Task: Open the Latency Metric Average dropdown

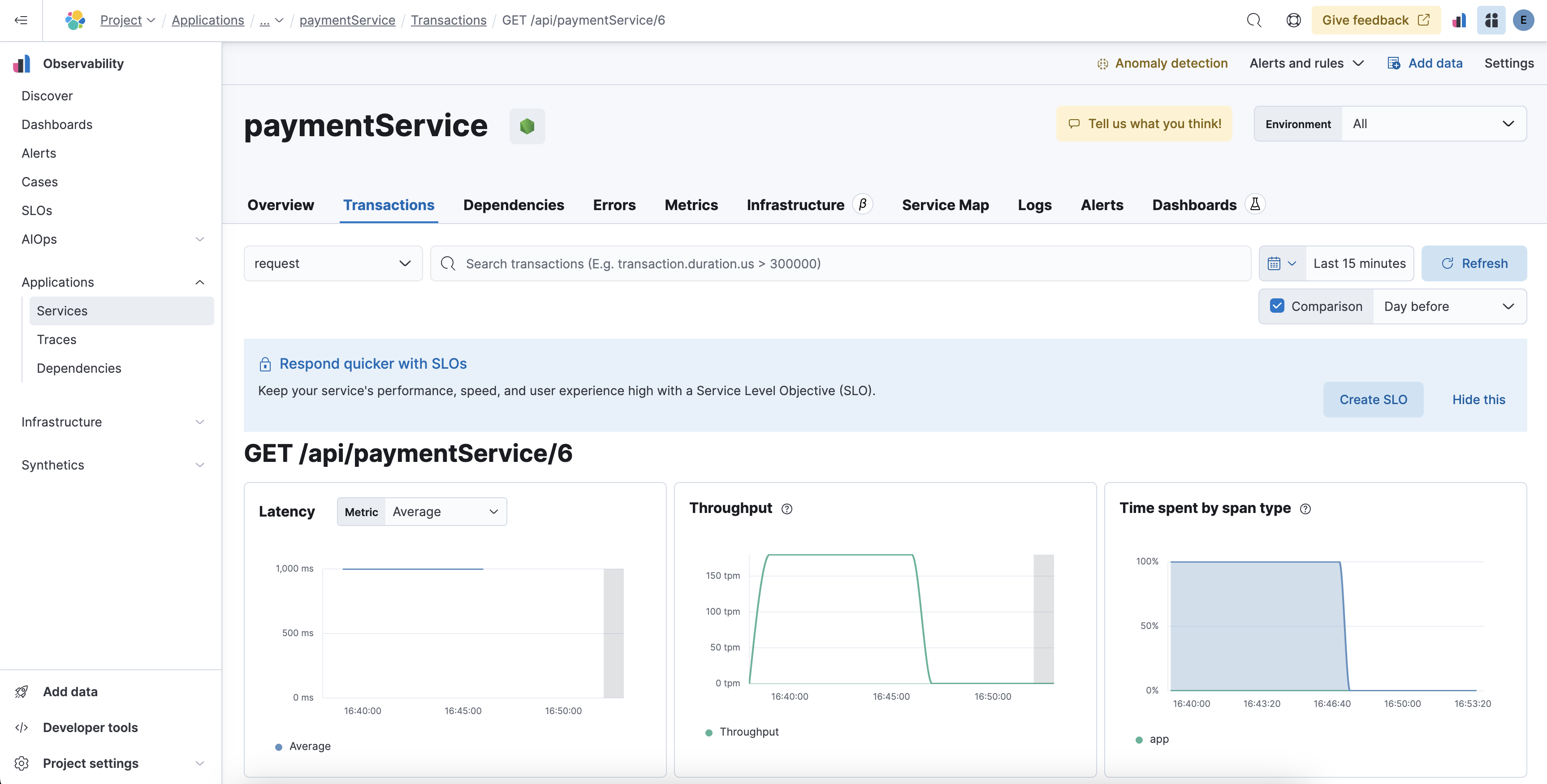Action: [x=445, y=512]
